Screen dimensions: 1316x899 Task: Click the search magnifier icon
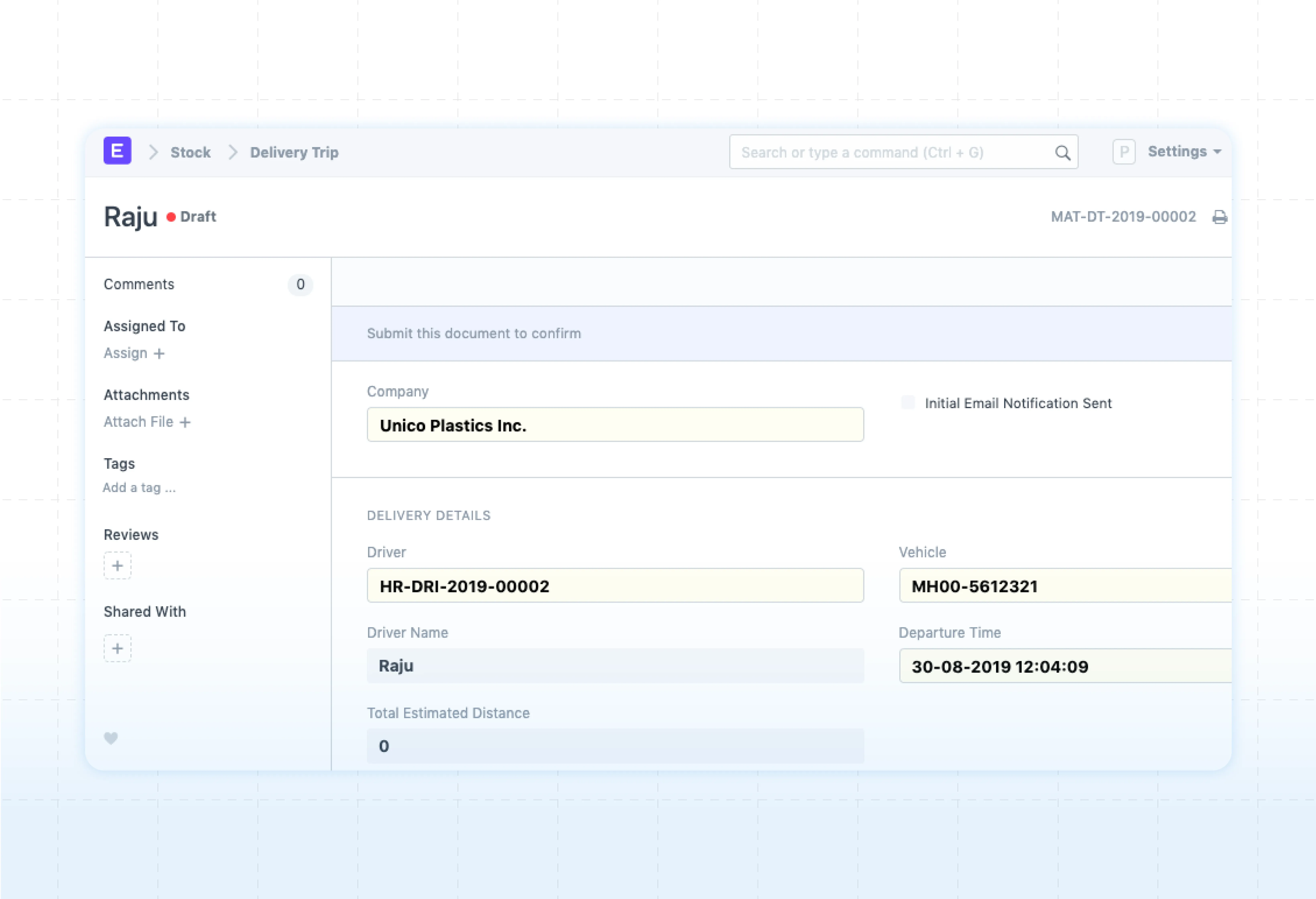[x=1062, y=152]
